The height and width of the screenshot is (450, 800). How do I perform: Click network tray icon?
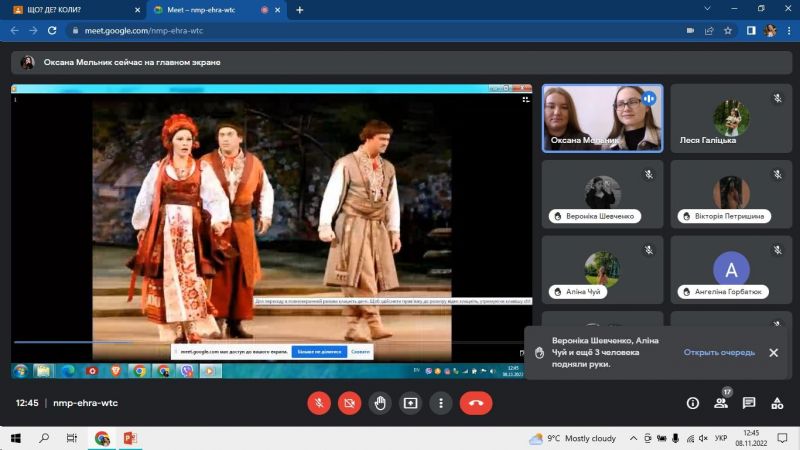click(x=690, y=438)
